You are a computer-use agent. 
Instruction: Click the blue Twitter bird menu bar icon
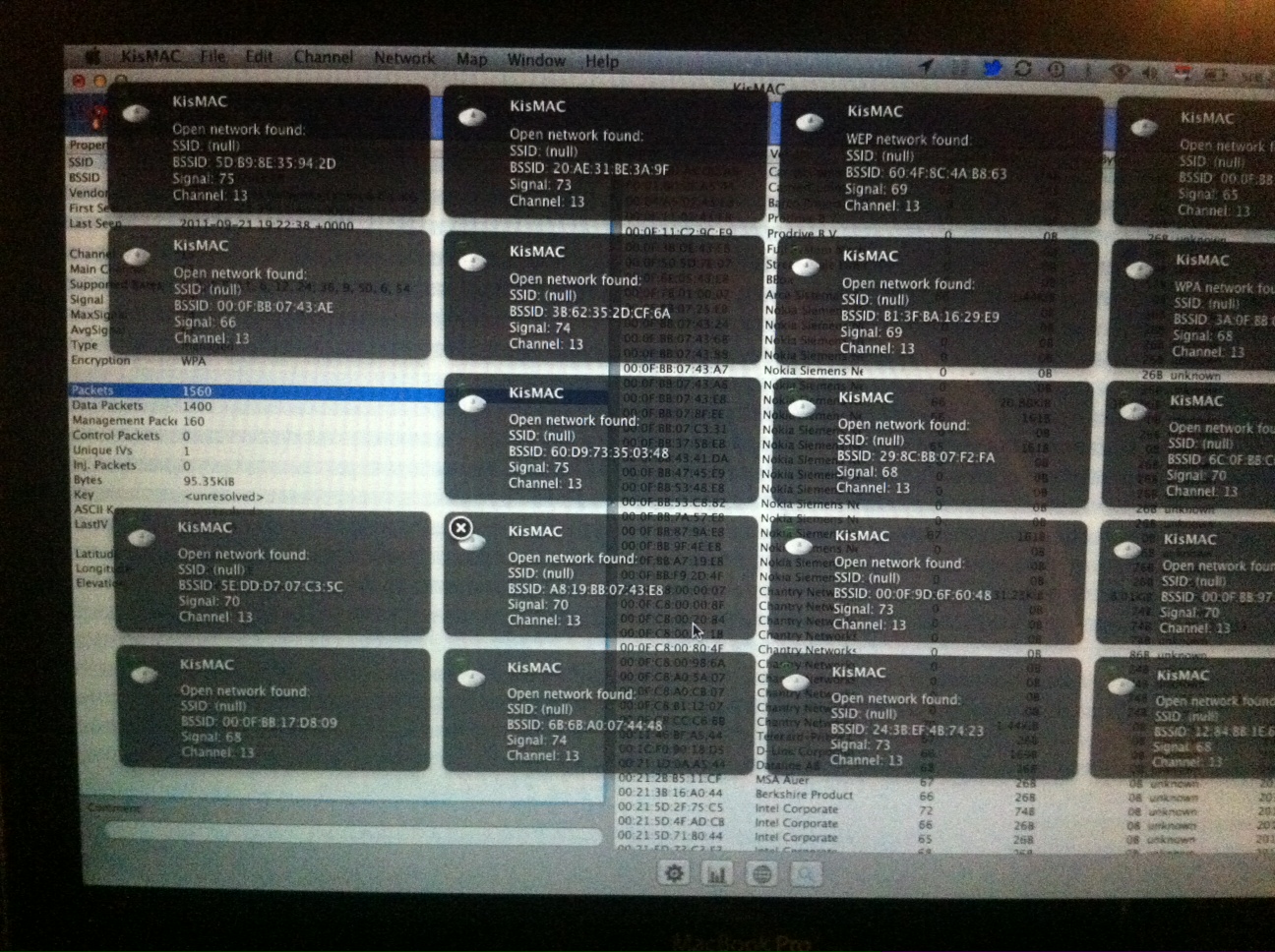click(992, 68)
